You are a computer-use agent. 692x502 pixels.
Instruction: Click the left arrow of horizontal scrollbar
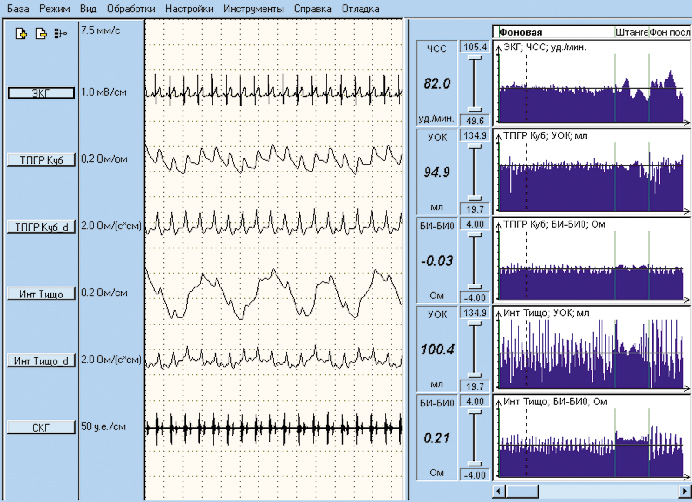point(500,492)
